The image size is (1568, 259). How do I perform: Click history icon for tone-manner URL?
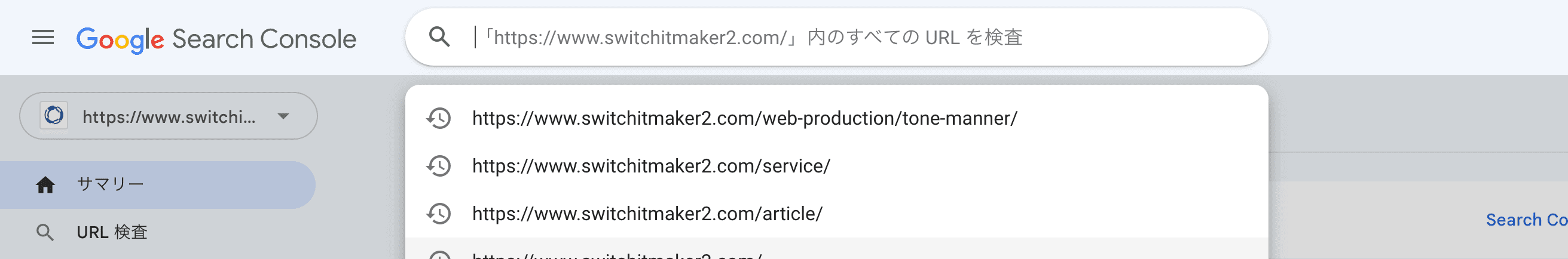439,118
